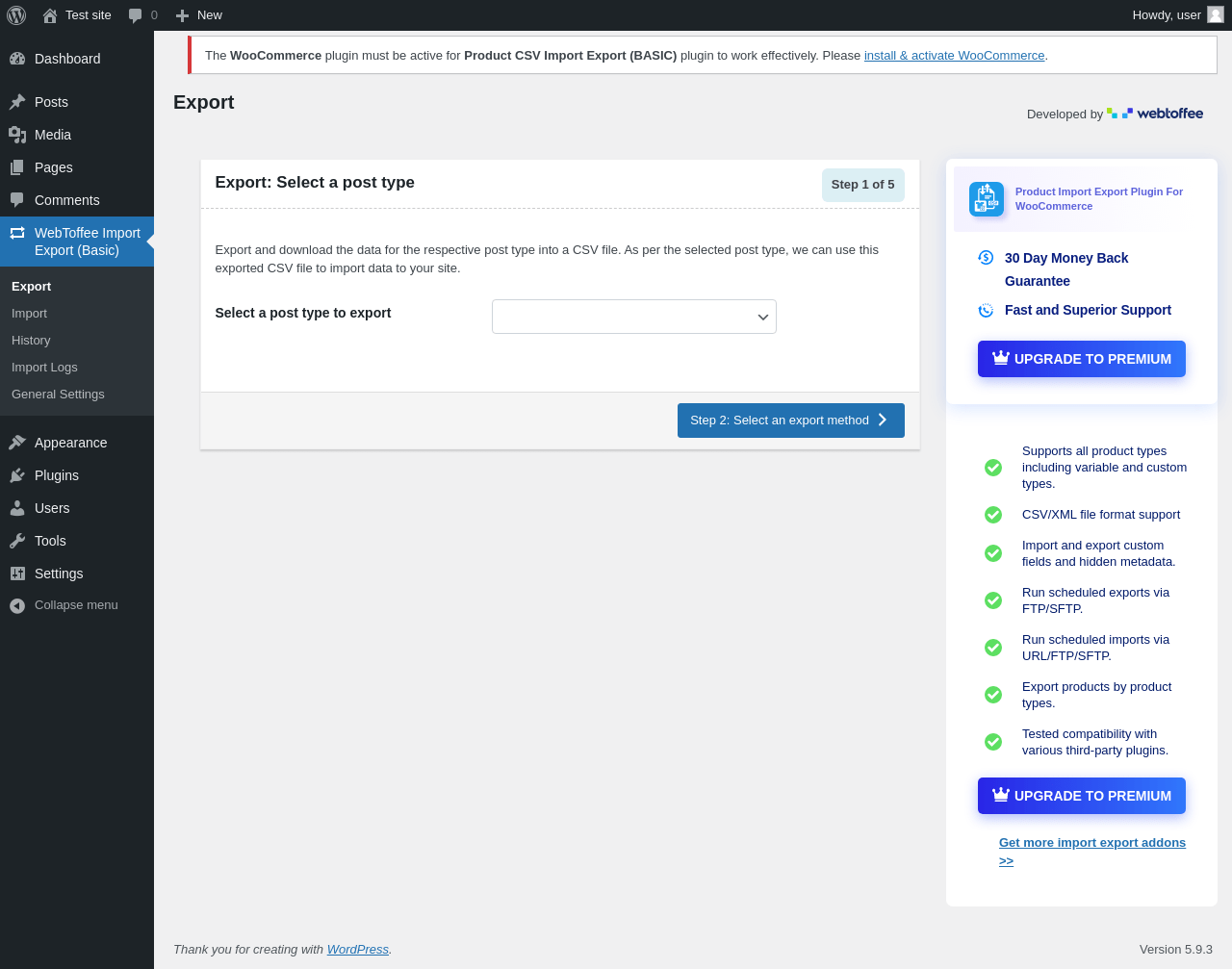This screenshot has height=969, width=1232.
Task: Click the bottom UPGRADE TO PREMIUM button
Action: tap(1082, 796)
